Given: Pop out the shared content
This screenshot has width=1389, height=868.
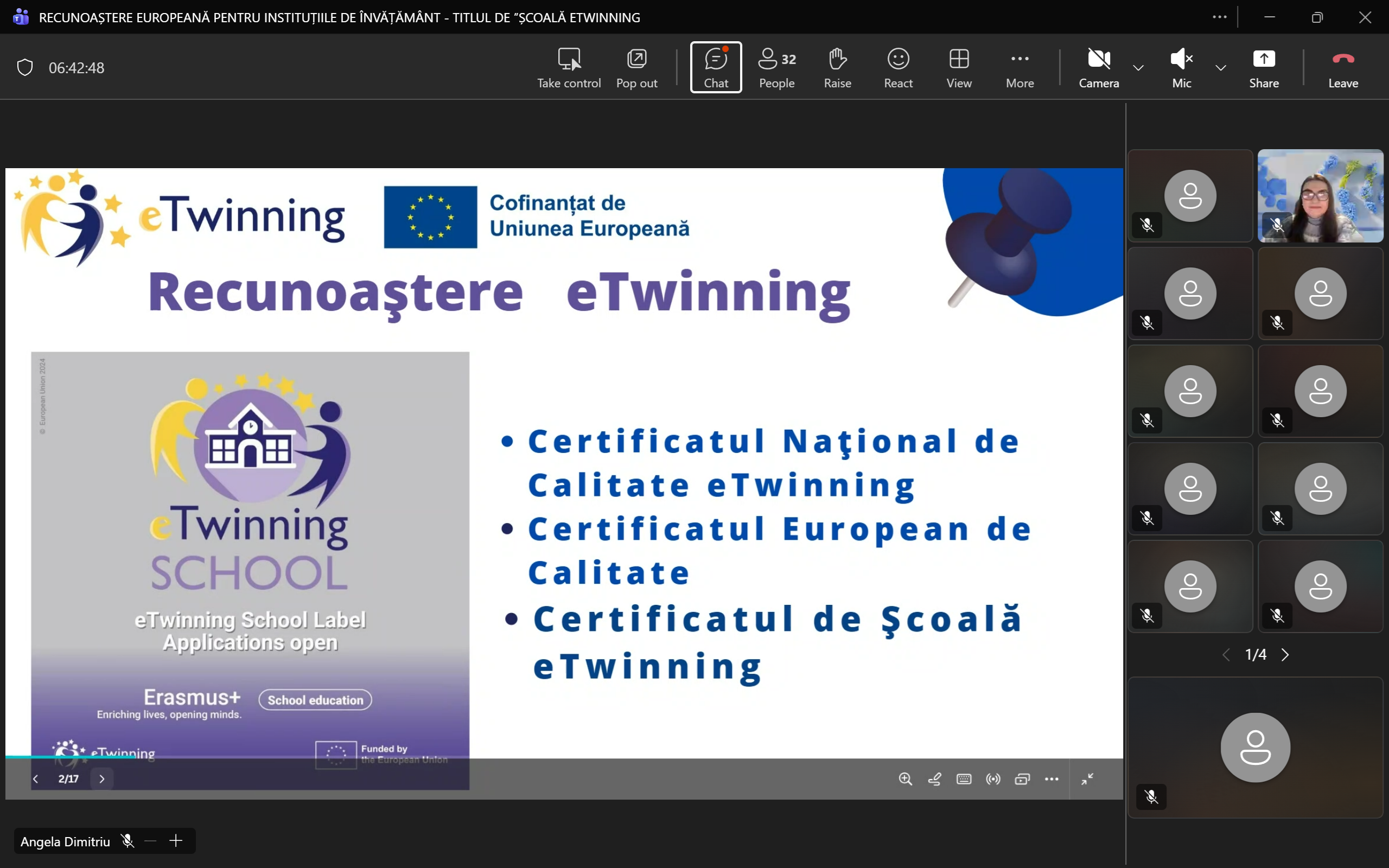Looking at the screenshot, I should point(636,67).
